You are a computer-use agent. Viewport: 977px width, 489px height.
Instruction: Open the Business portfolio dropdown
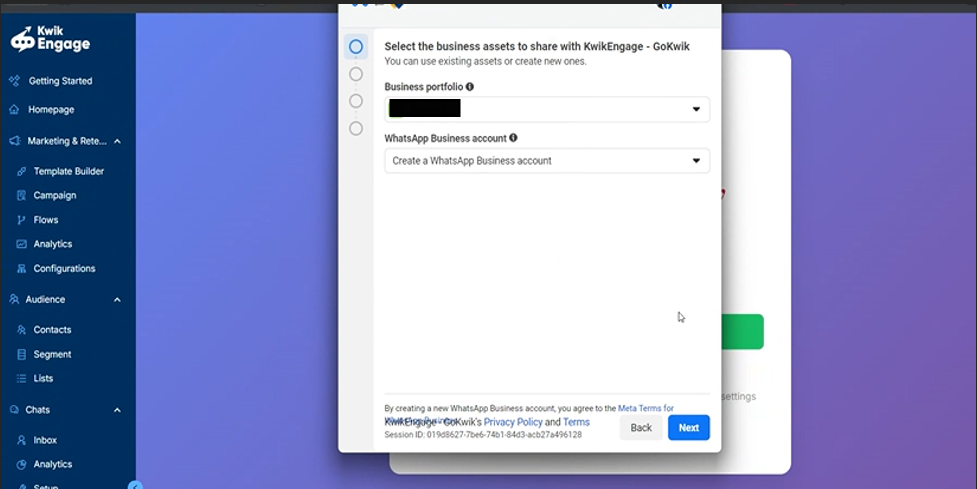click(x=547, y=110)
